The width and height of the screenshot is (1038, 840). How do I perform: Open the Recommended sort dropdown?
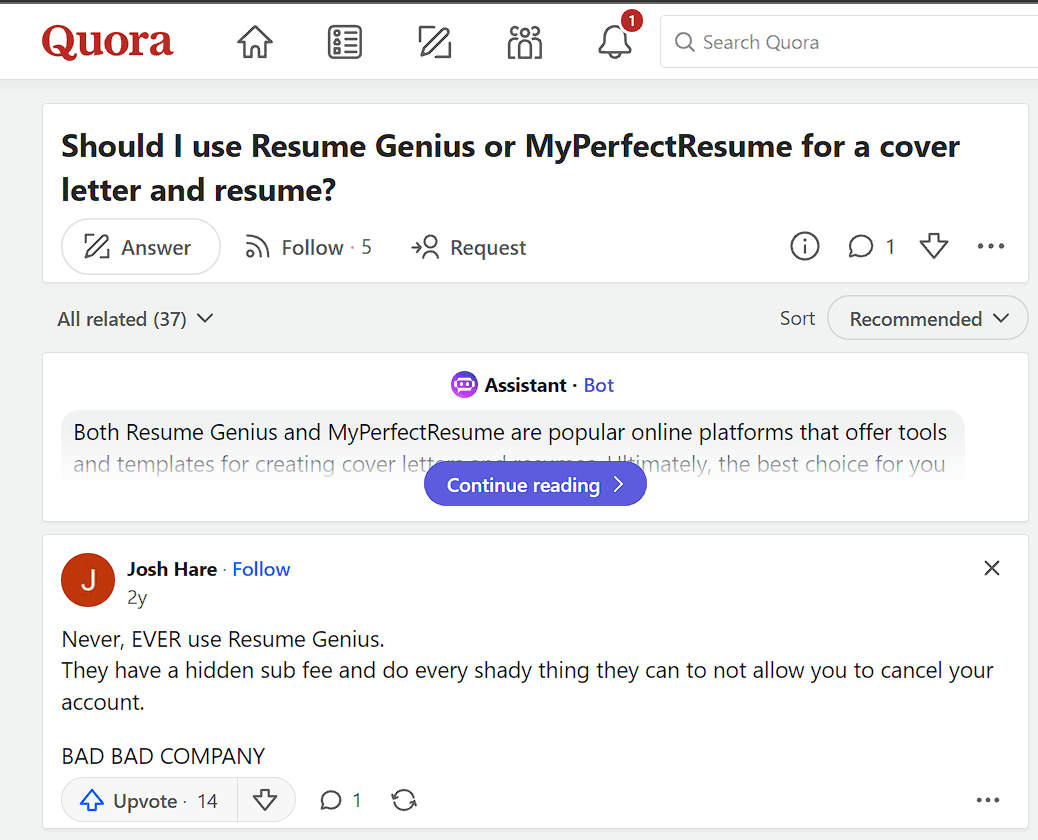(928, 319)
